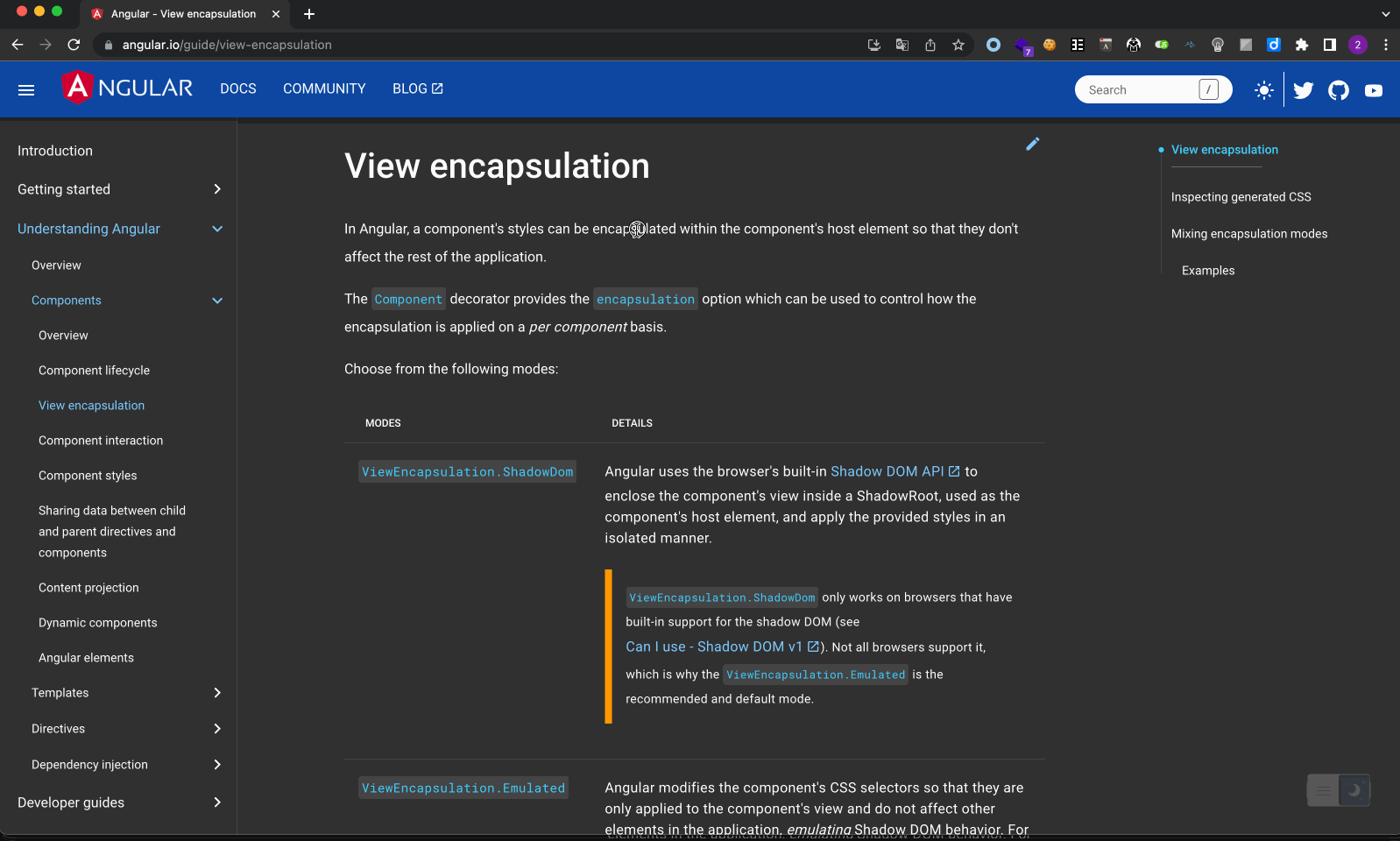
Task: Open the YouTube channel icon
Action: point(1373,90)
